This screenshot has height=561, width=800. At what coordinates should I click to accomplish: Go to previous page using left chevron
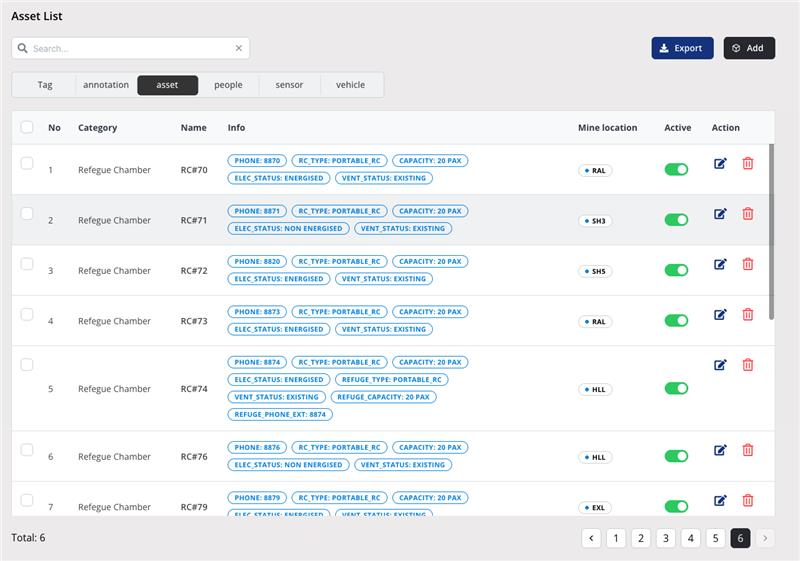point(592,538)
